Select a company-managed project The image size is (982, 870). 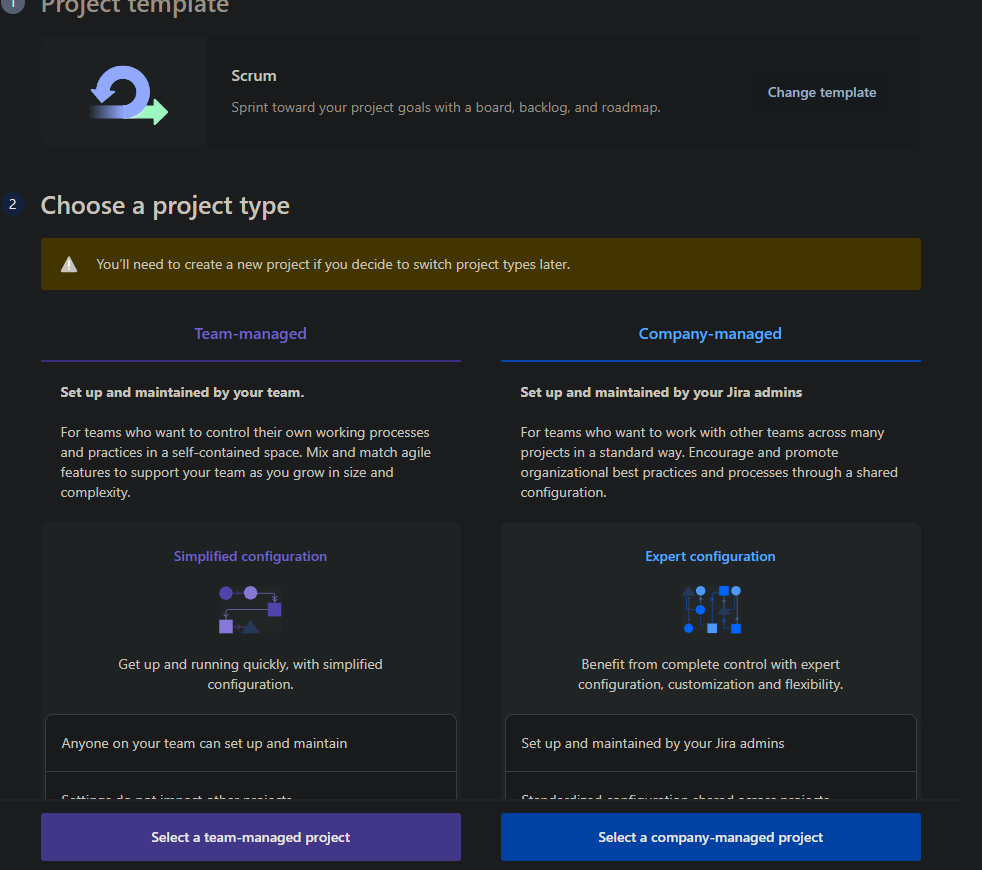tap(710, 837)
